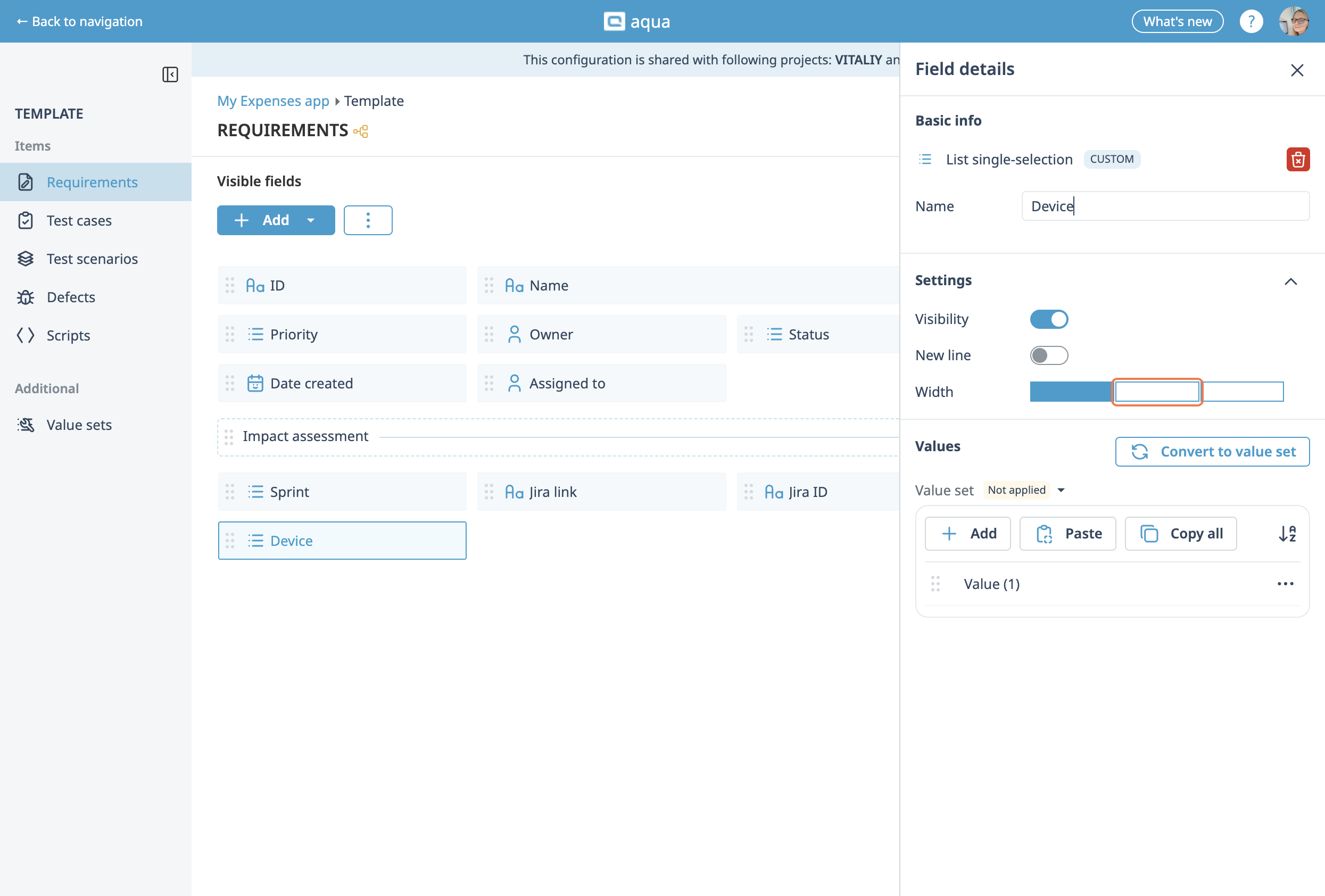The image size is (1325, 896).
Task: Click the sort values alphabetically icon
Action: coord(1287,534)
